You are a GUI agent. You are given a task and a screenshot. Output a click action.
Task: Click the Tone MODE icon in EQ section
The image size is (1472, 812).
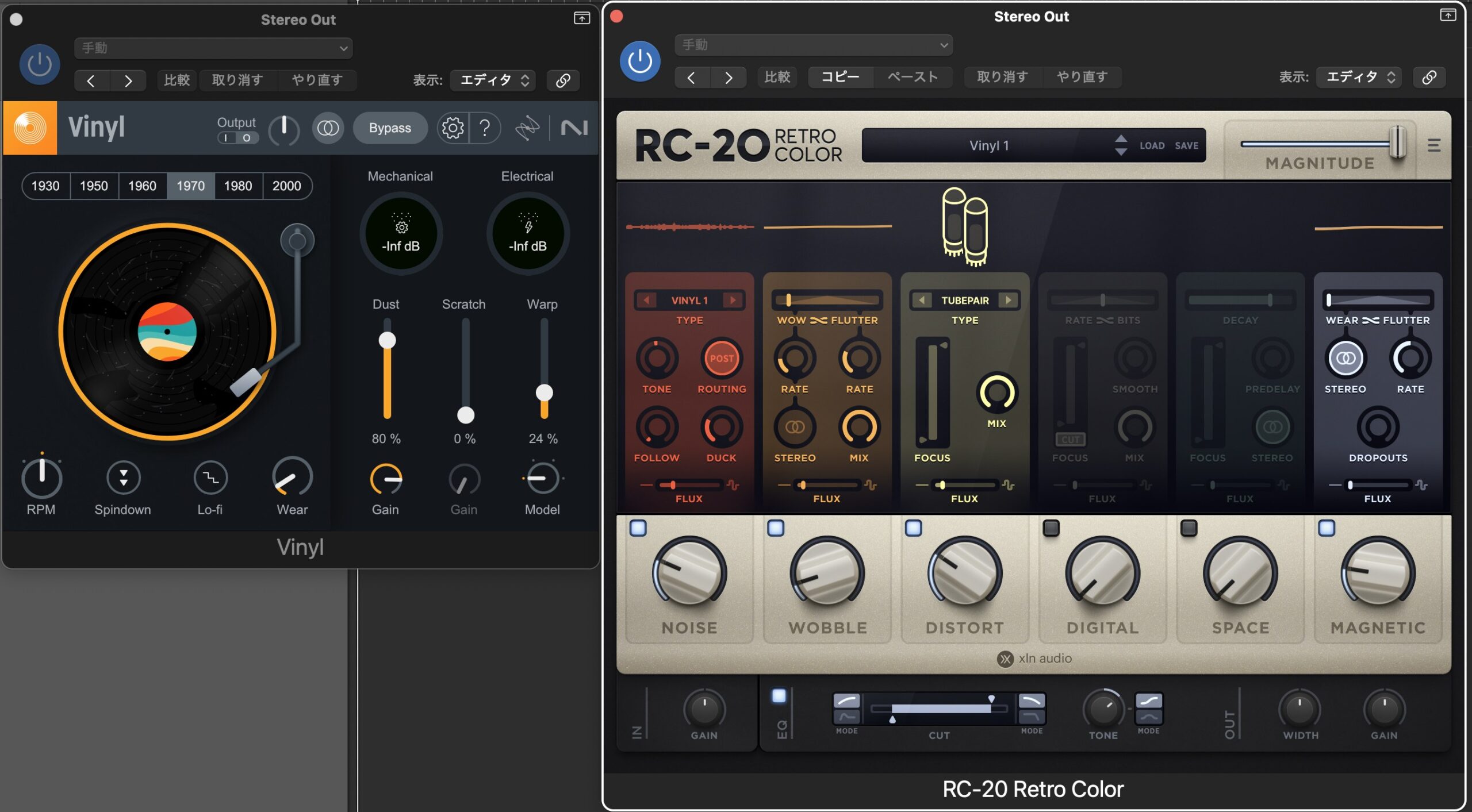pos(1148,709)
